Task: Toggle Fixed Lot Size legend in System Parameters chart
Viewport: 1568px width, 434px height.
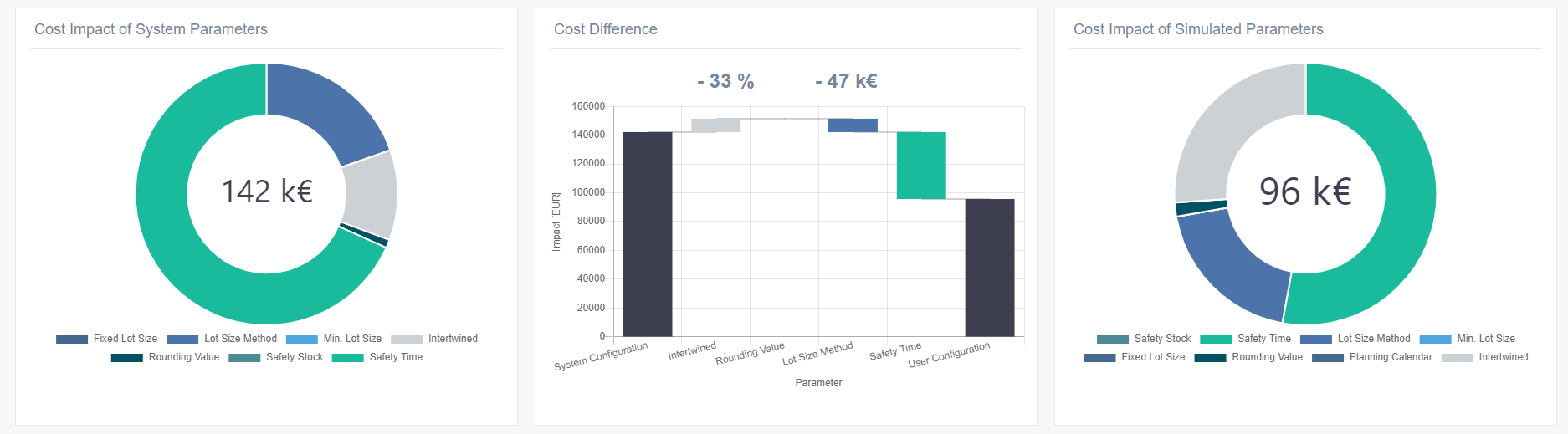Action: click(x=107, y=339)
